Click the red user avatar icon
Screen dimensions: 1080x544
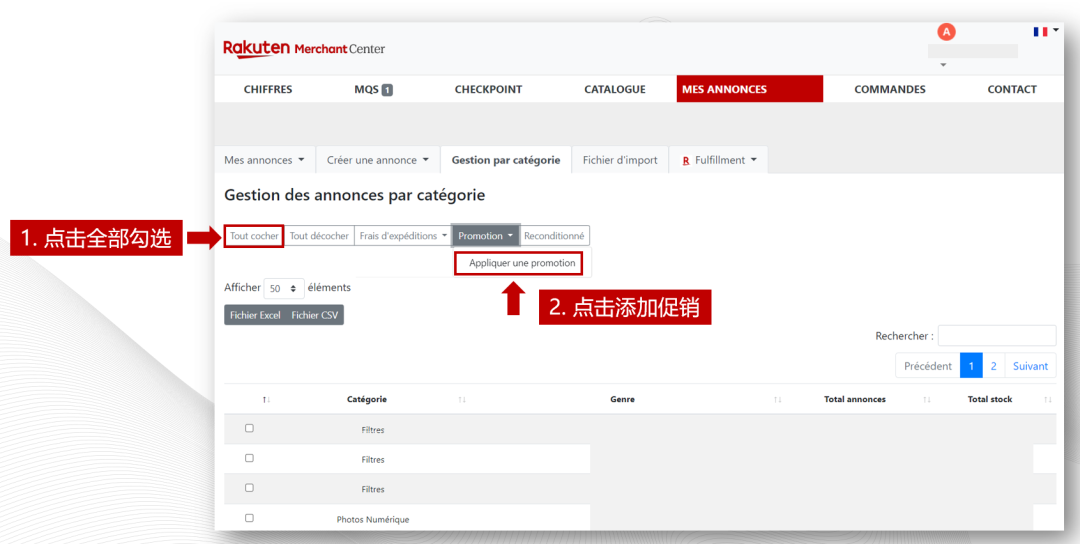[x=946, y=32]
